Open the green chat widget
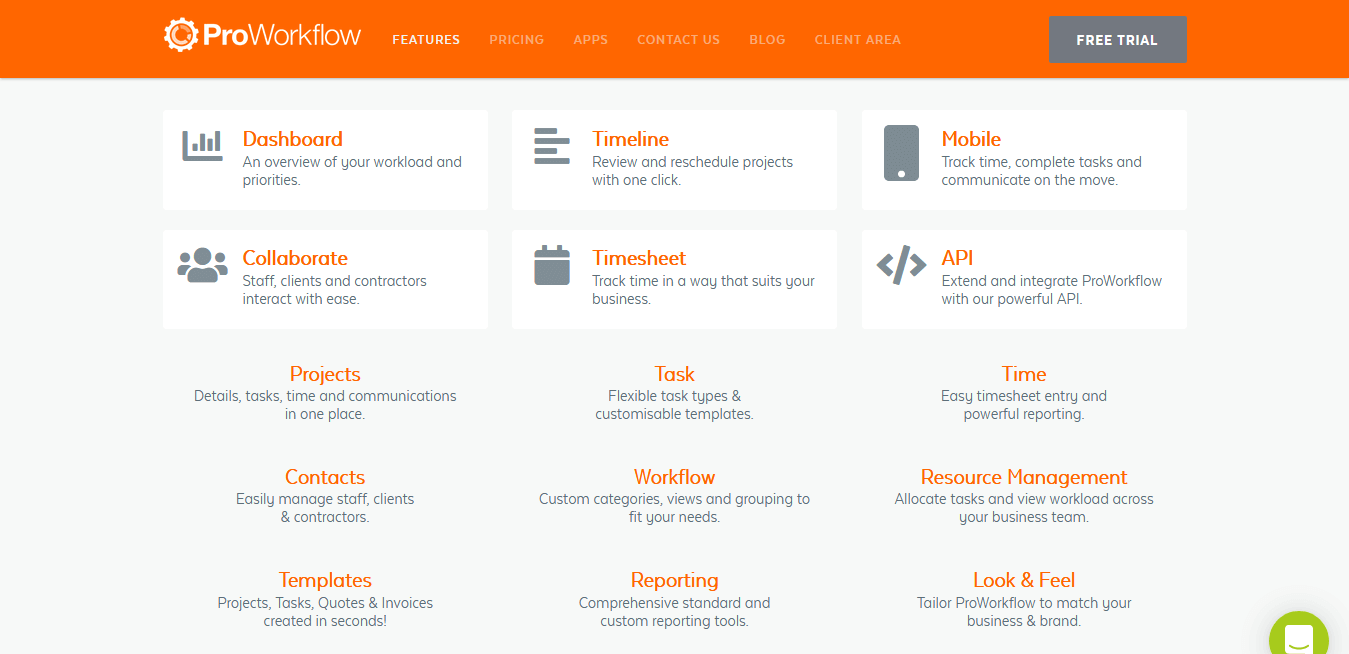 (1299, 632)
